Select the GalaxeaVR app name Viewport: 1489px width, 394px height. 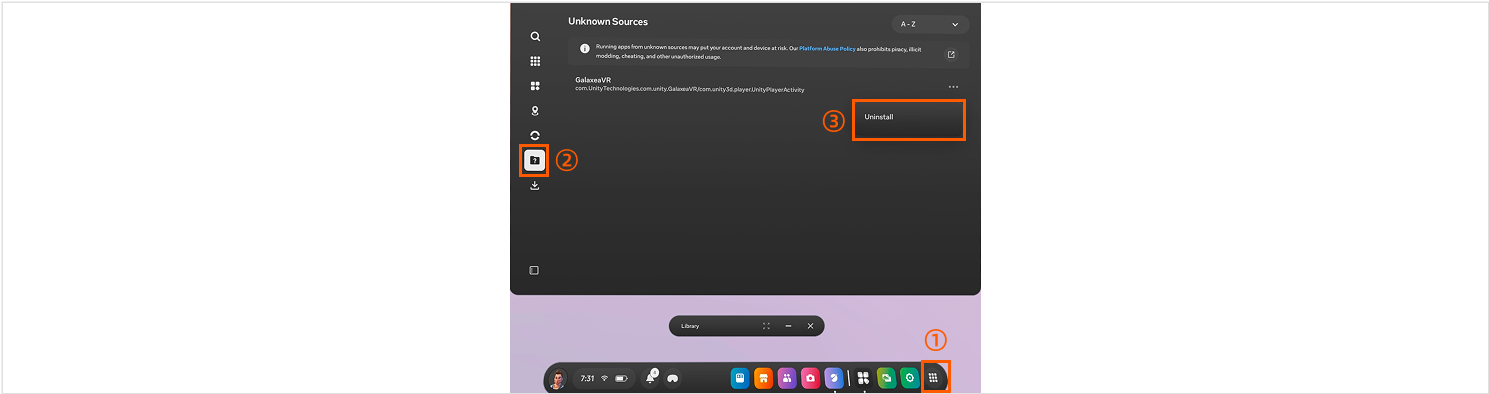(593, 80)
